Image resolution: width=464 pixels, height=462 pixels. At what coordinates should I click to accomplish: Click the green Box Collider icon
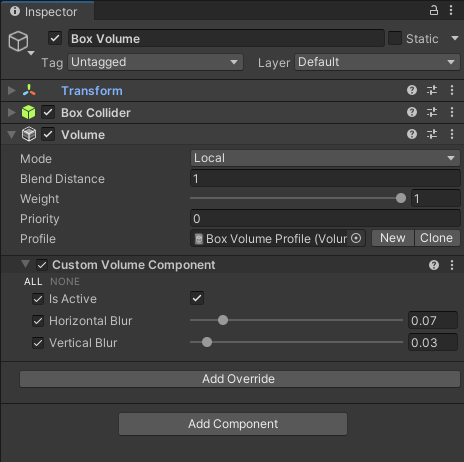[x=29, y=112]
